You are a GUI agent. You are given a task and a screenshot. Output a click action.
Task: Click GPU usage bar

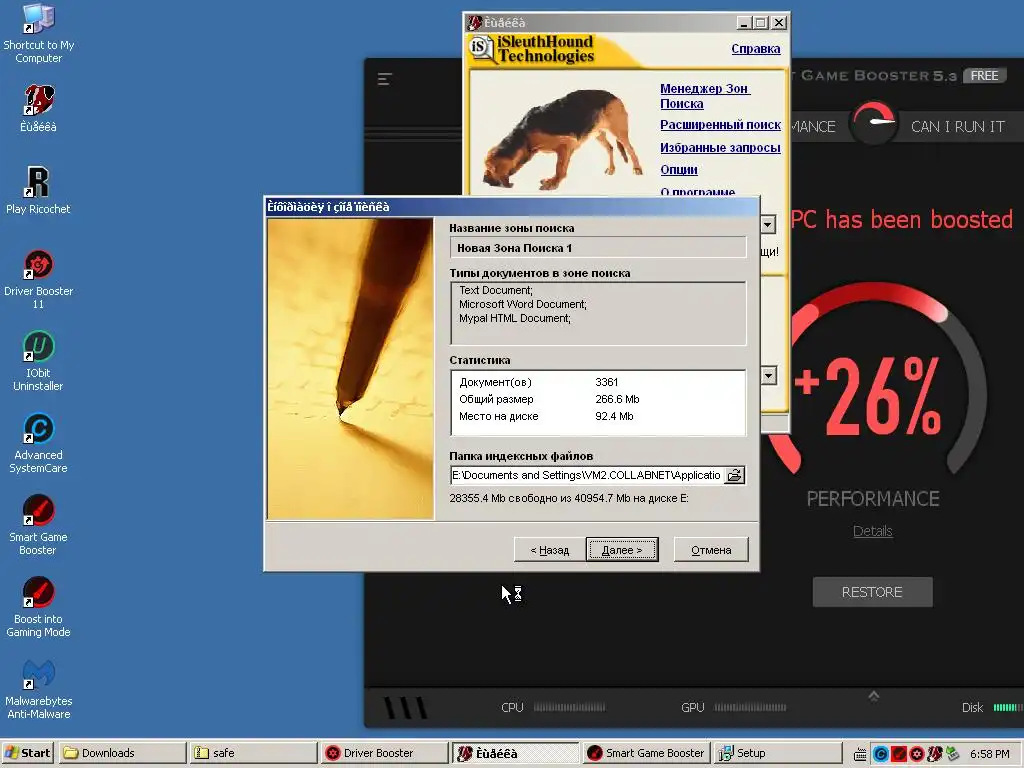coord(750,707)
